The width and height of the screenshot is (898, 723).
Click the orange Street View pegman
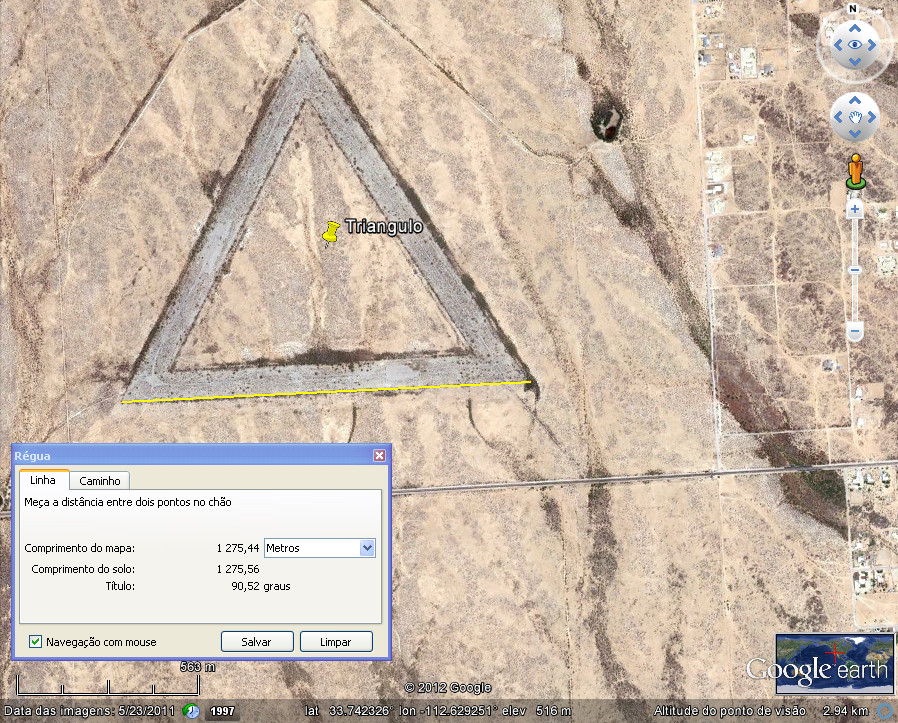click(x=855, y=171)
